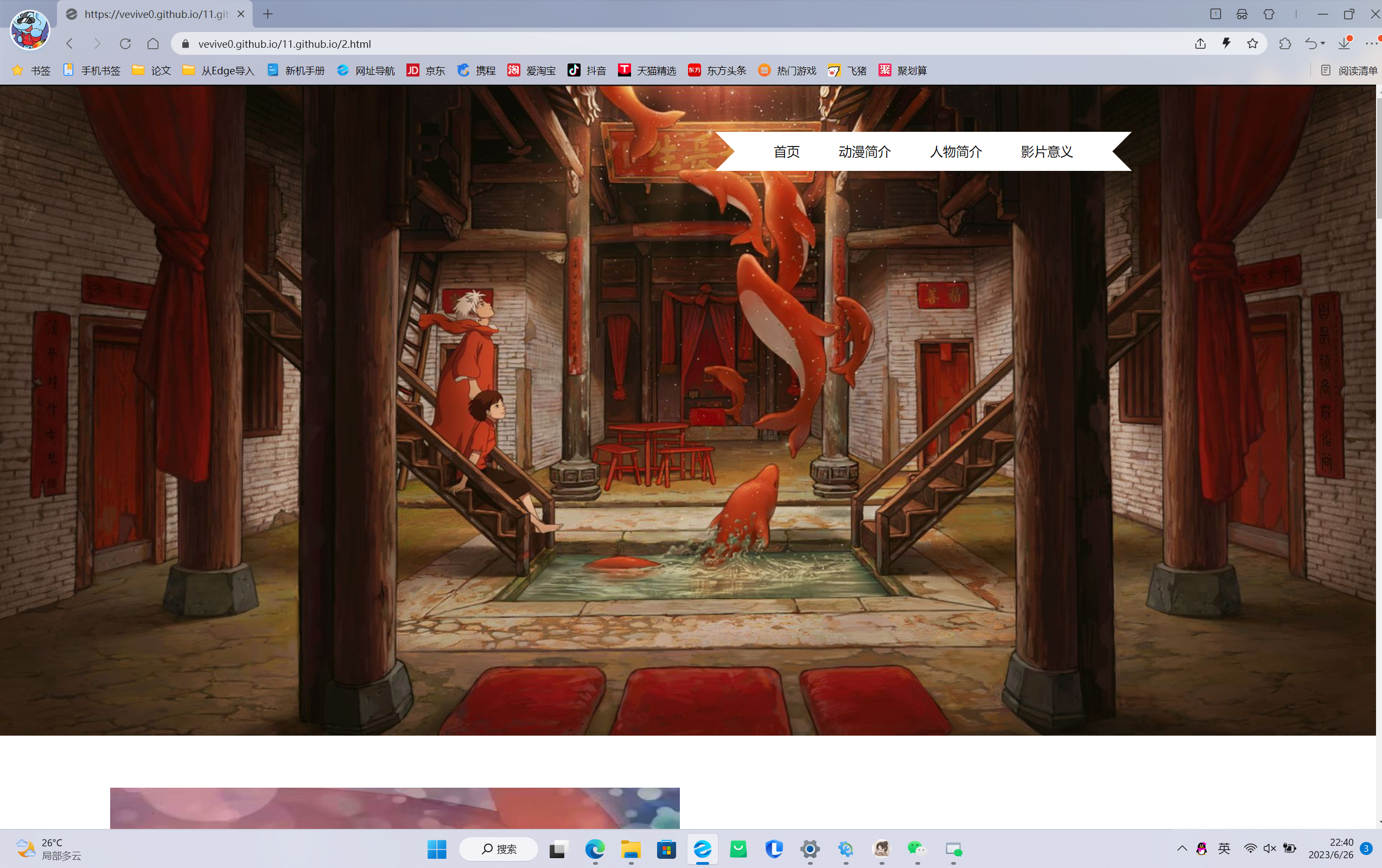Open the downloads arrow icon
The height and width of the screenshot is (868, 1382).
point(1343,43)
